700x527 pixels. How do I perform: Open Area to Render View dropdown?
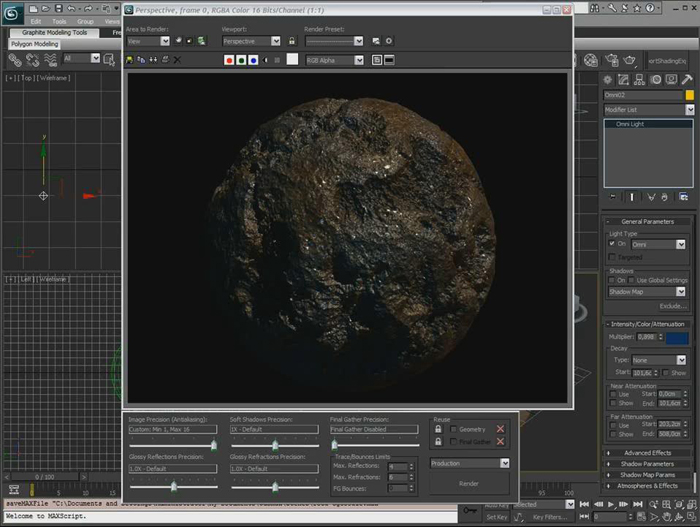148,41
